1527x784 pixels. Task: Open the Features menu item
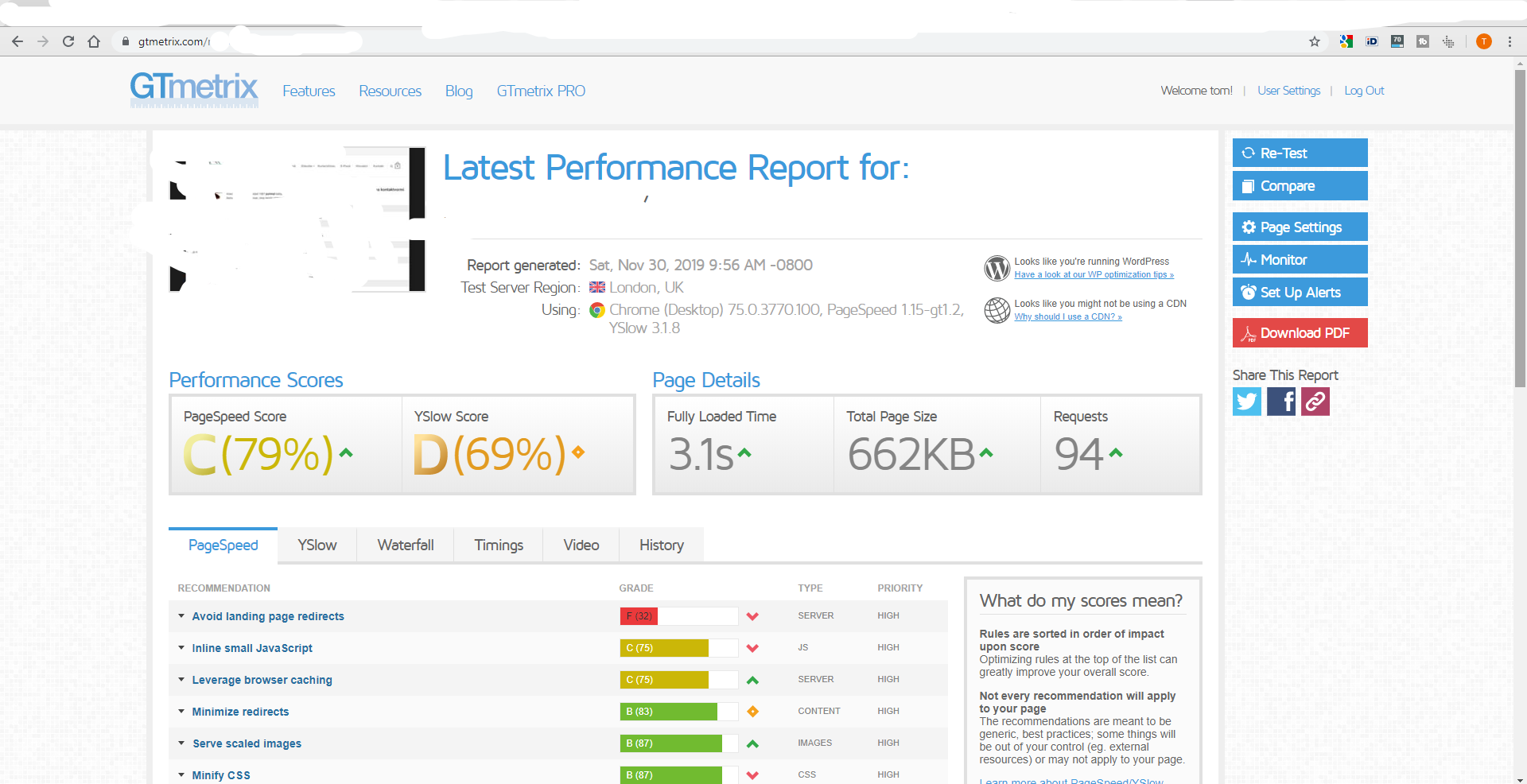(309, 91)
